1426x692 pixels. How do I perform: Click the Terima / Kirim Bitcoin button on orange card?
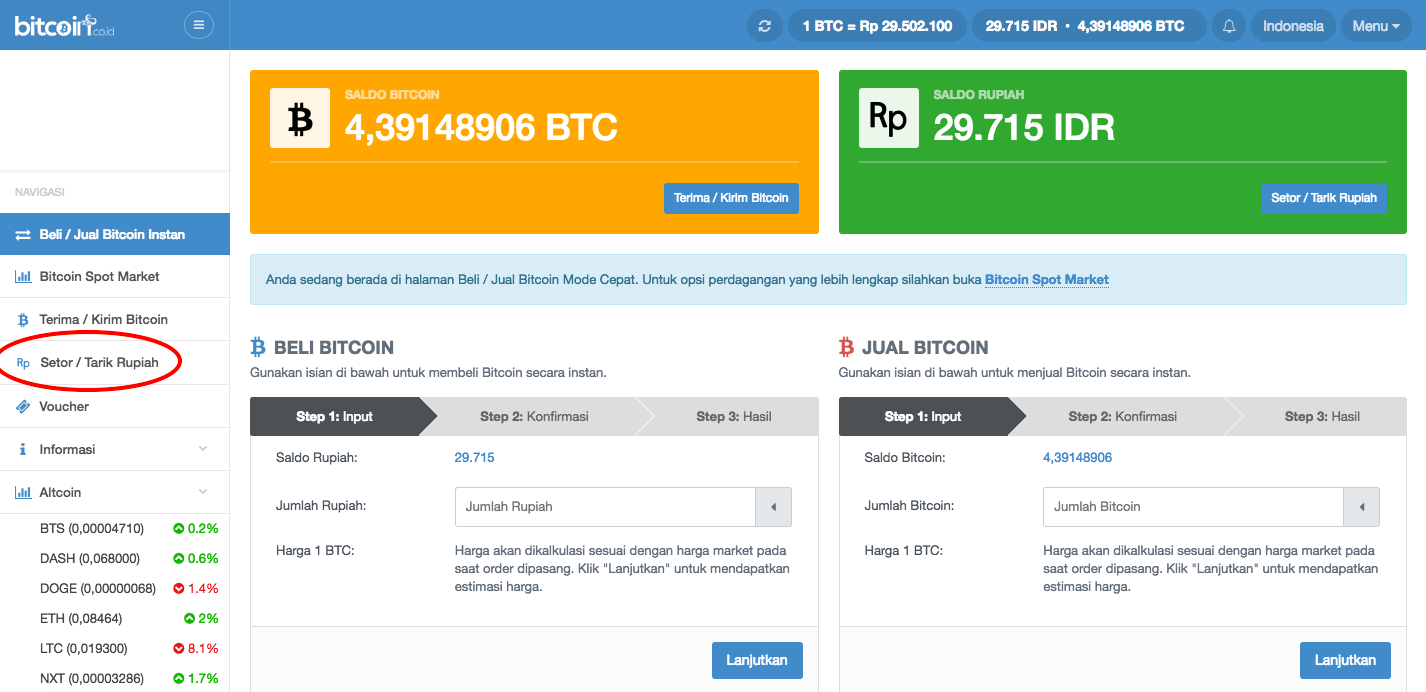click(731, 198)
